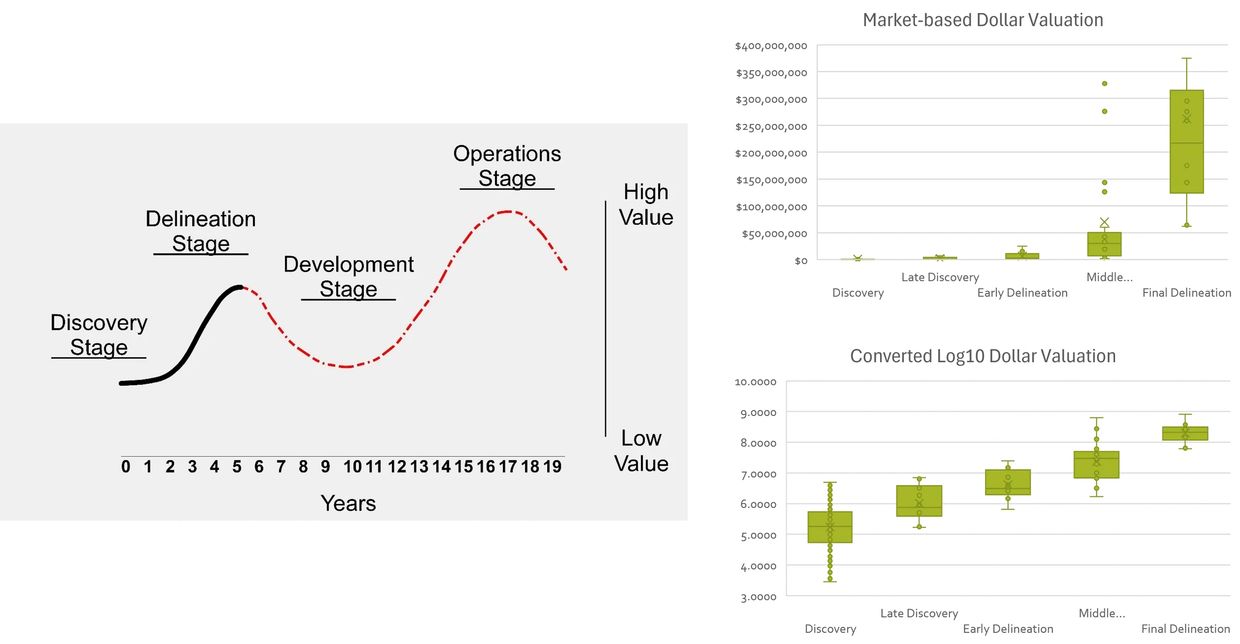Select the "Delineation Stage" label

(200, 231)
